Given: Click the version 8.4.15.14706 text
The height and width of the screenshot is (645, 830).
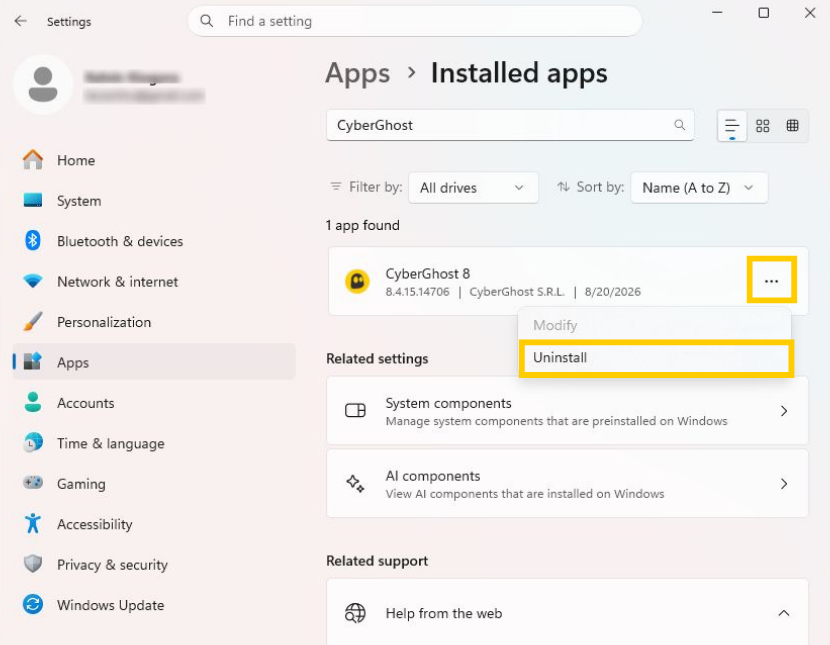Looking at the screenshot, I should coord(417,292).
